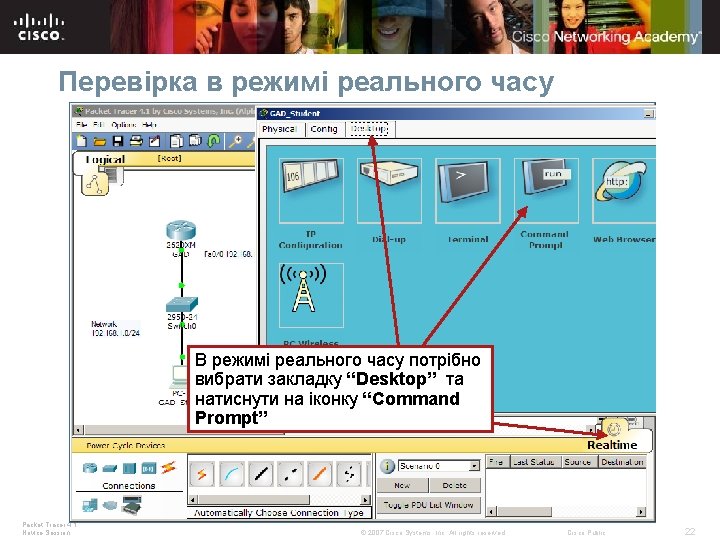The height and width of the screenshot is (540, 720).
Task: Click the New file toolbar icon
Action: (x=81, y=141)
